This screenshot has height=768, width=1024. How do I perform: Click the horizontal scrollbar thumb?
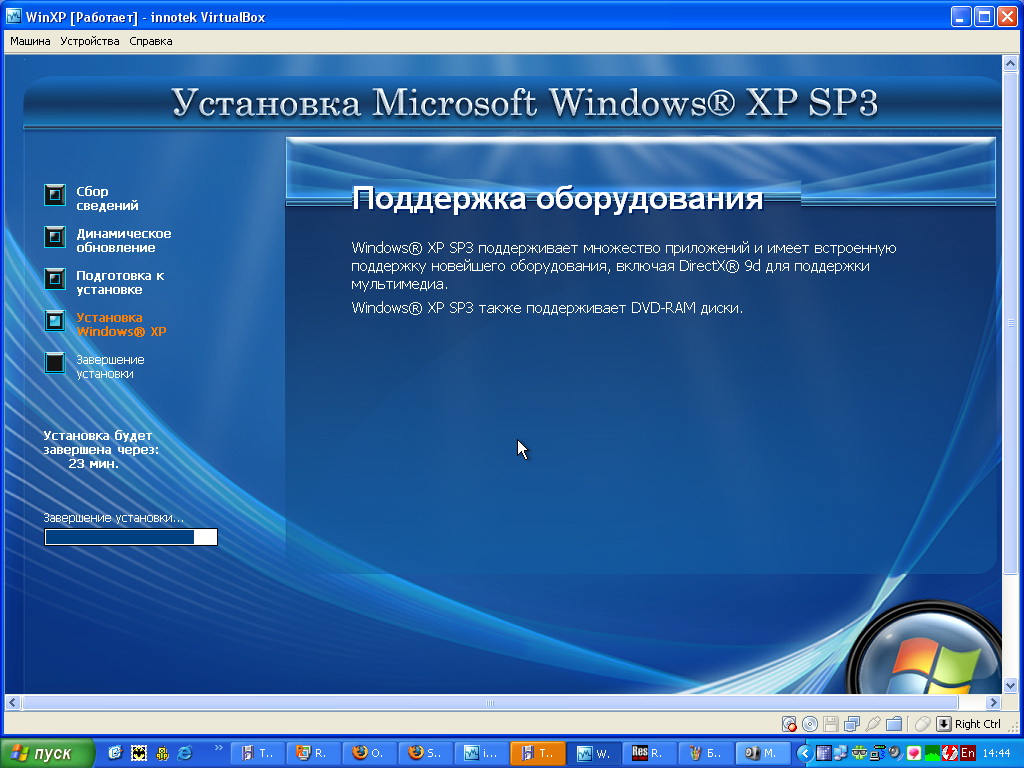[490, 703]
